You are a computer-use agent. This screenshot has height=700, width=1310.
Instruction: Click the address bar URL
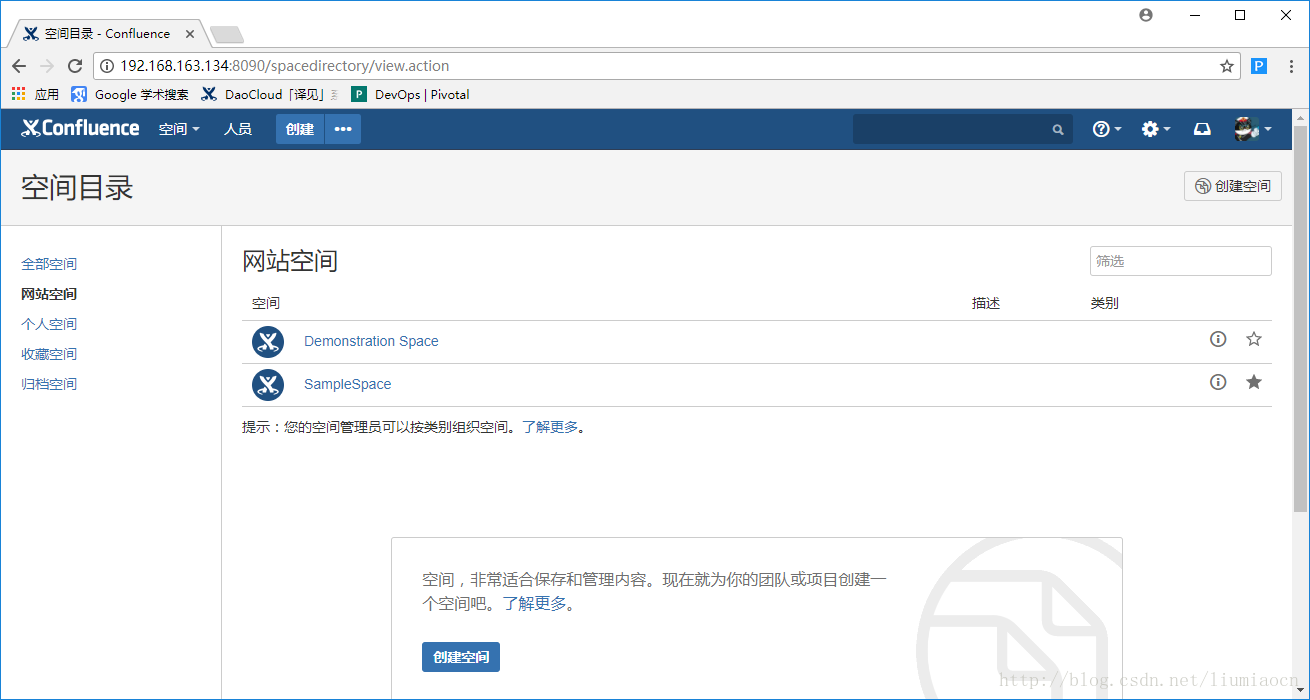[x=285, y=66]
